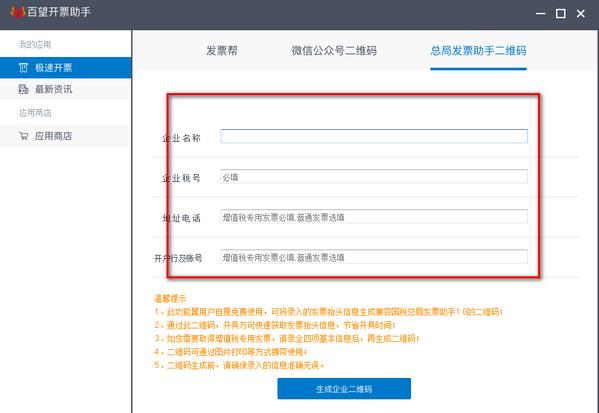Click tip 2 about 通过此二维码
The width and height of the screenshot is (599, 413).
275,325
